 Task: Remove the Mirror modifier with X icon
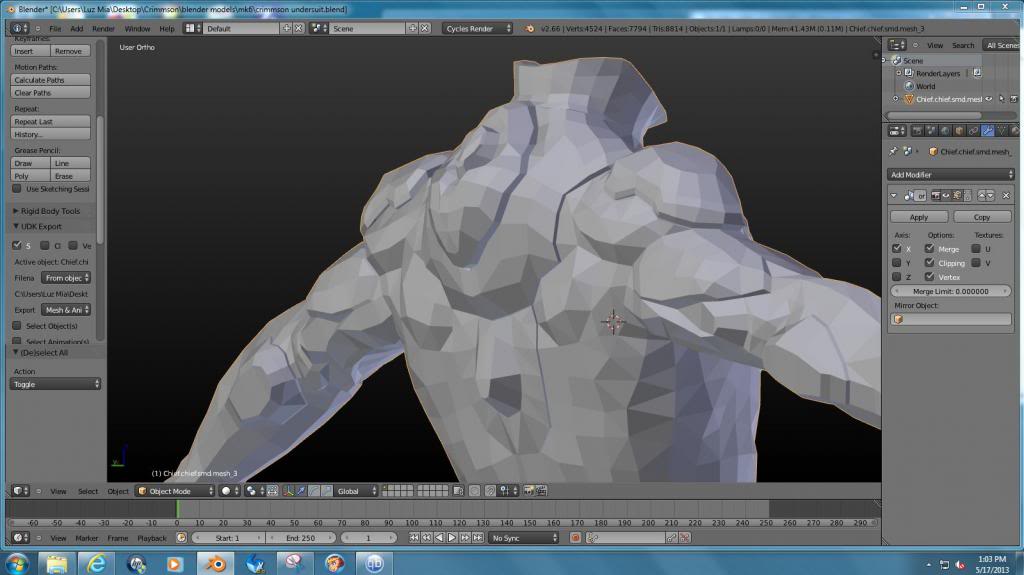tap(1006, 196)
